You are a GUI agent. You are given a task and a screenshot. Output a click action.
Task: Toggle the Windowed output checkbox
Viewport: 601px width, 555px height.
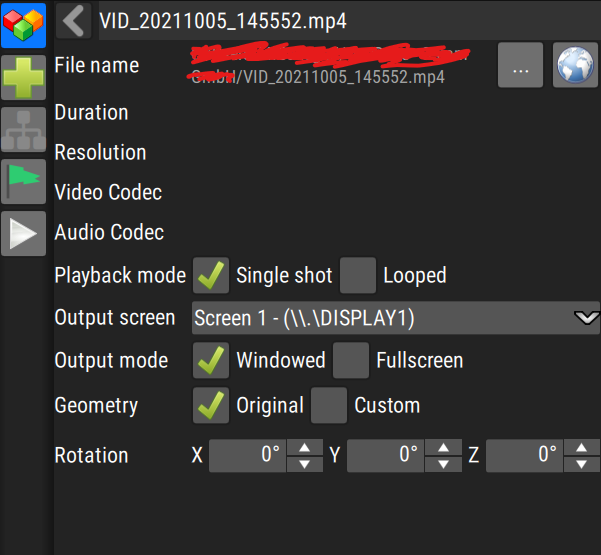tap(211, 360)
